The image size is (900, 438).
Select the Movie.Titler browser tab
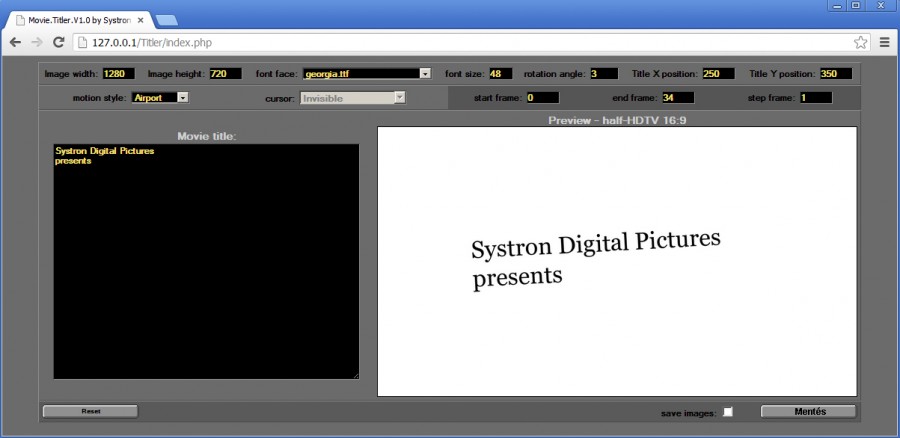[x=75, y=20]
